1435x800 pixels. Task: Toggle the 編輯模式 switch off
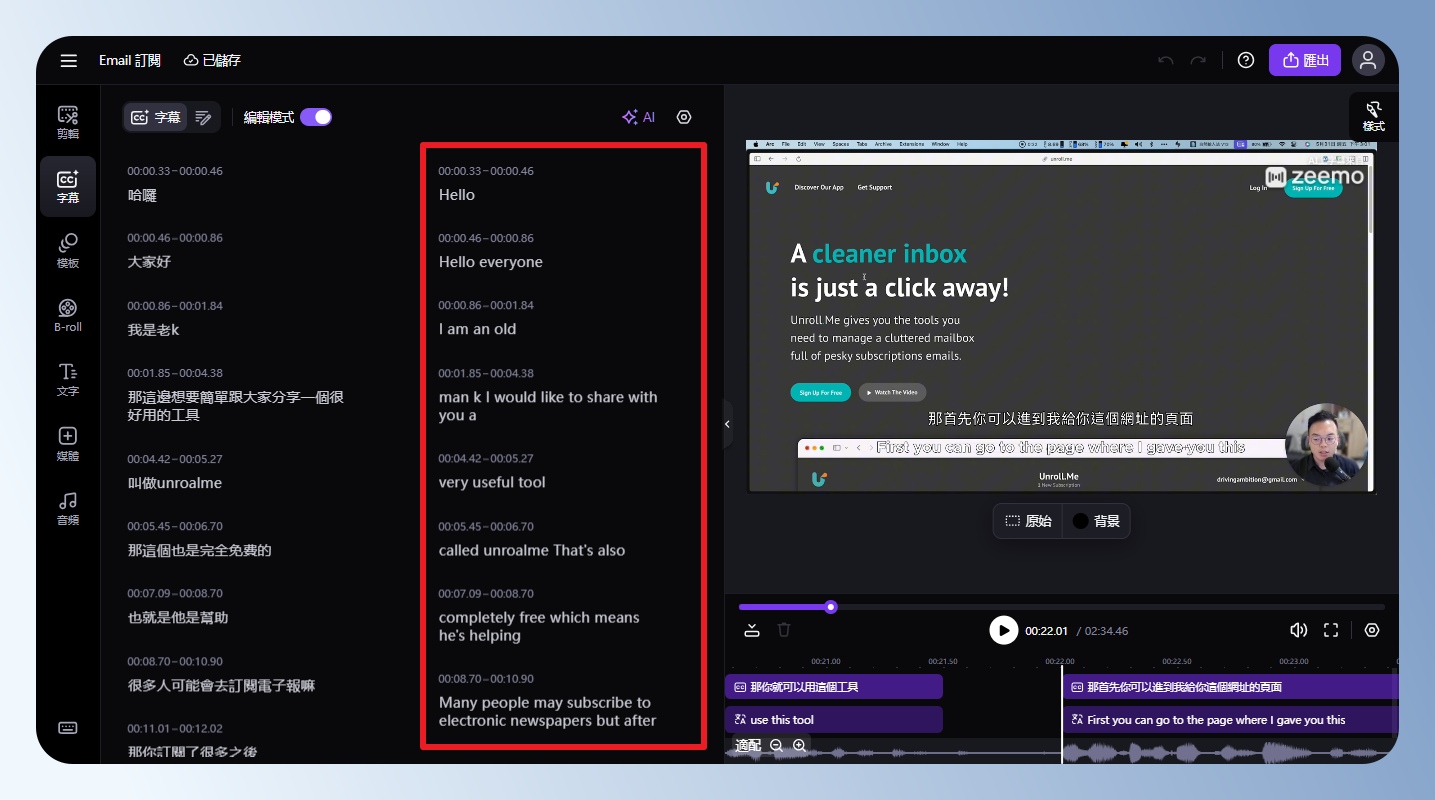pos(316,117)
